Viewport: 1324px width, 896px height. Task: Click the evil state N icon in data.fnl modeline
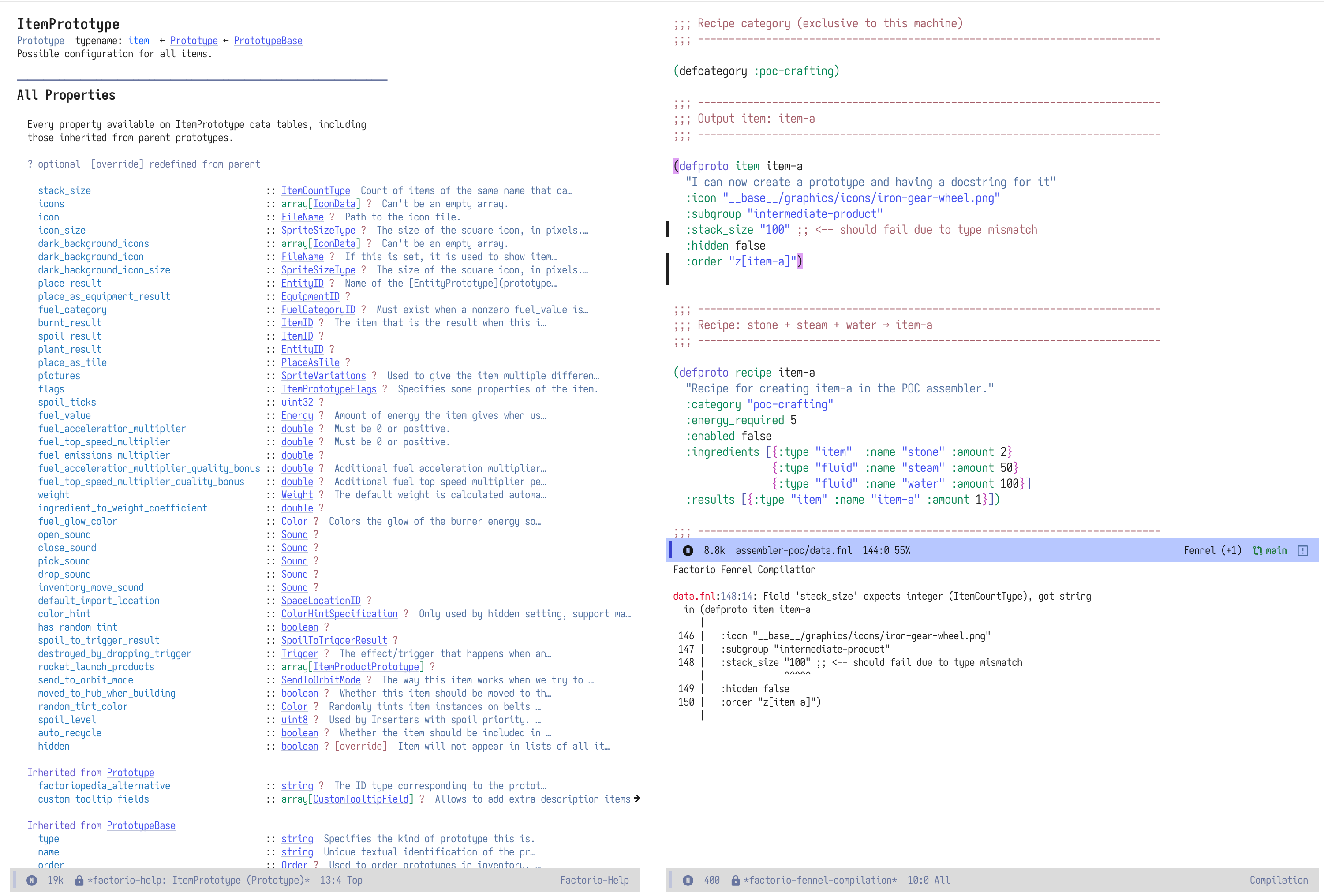click(x=688, y=550)
